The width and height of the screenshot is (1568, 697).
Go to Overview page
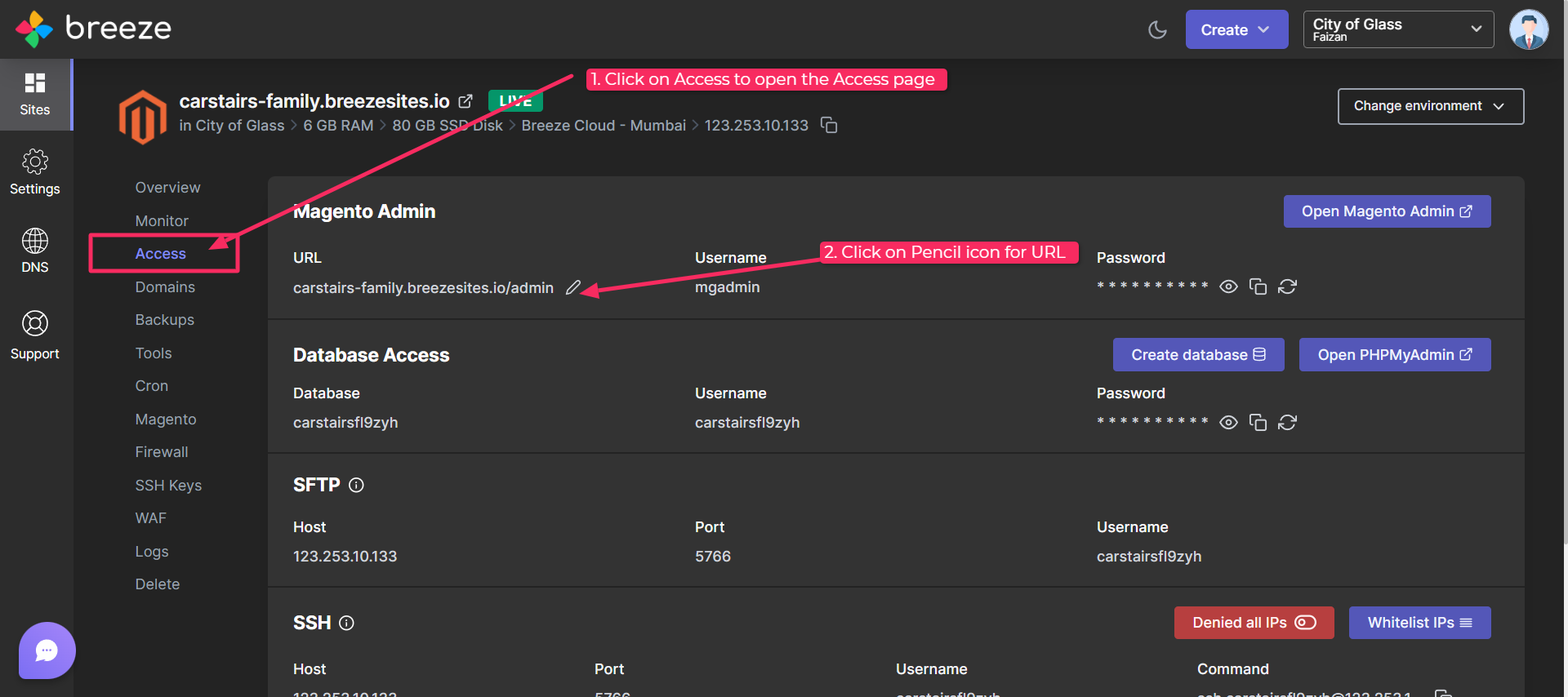click(x=167, y=188)
